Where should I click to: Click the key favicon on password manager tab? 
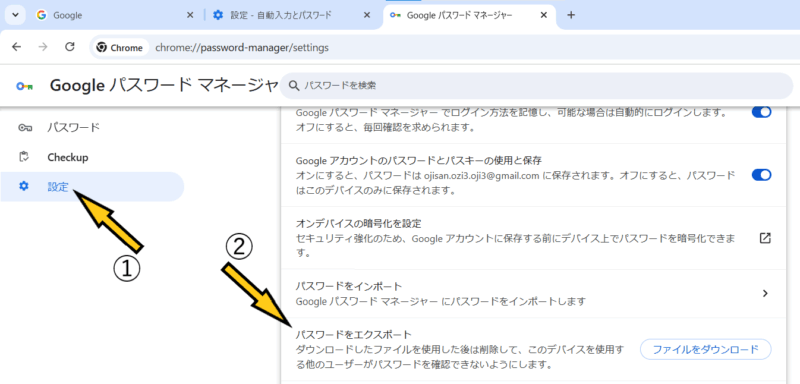(x=395, y=15)
